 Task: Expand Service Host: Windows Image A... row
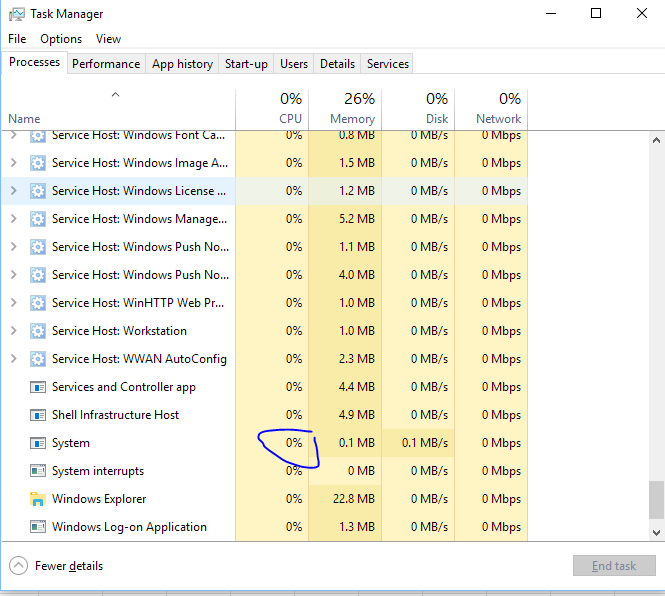14,163
